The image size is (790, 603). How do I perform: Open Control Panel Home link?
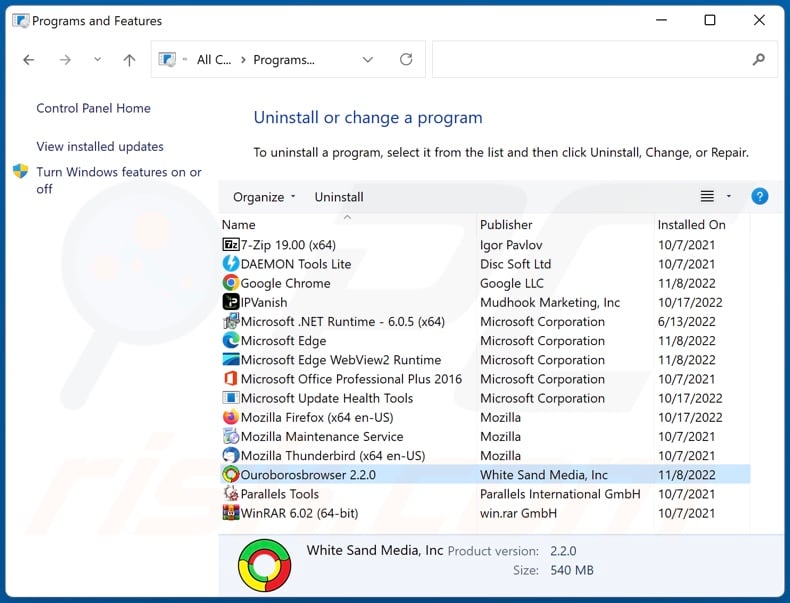pos(93,108)
